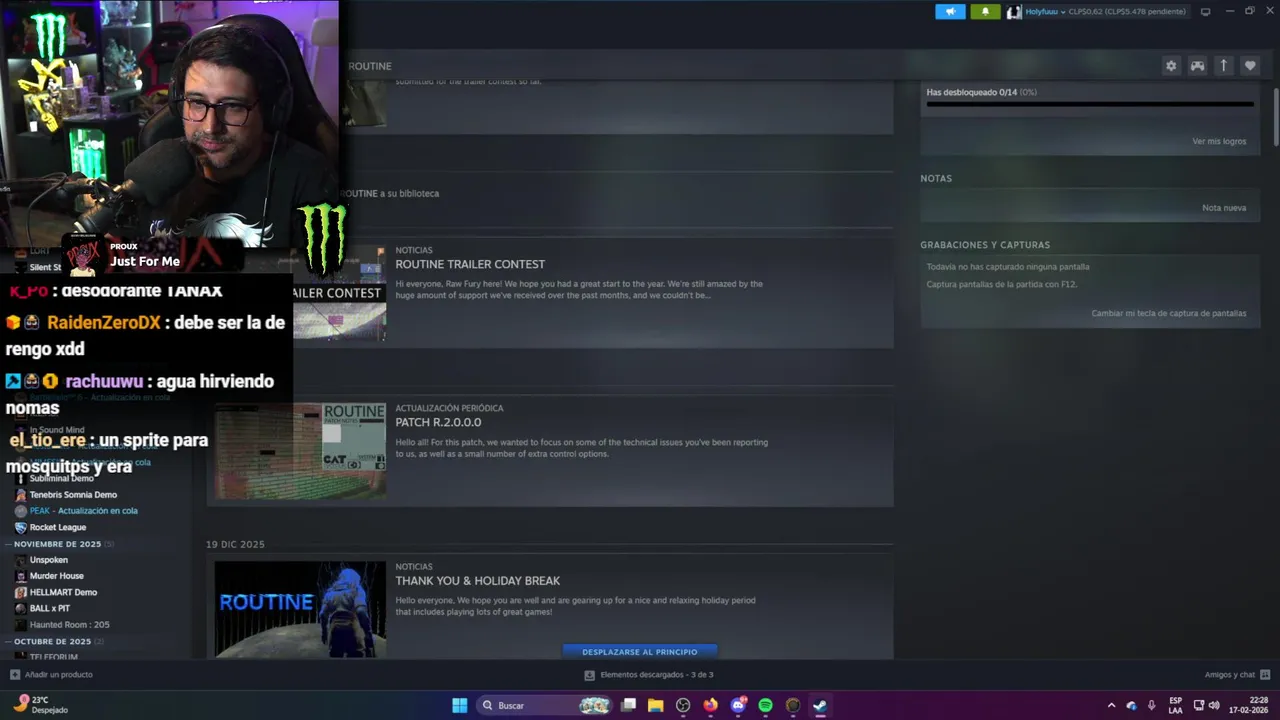Image resolution: width=1280 pixels, height=720 pixels.
Task: Open OBS Studio from taskbar
Action: click(x=683, y=705)
